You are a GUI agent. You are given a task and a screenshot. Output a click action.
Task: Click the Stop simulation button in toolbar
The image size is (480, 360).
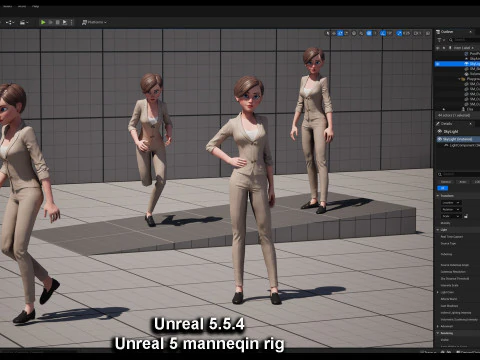pyautogui.click(x=57, y=22)
